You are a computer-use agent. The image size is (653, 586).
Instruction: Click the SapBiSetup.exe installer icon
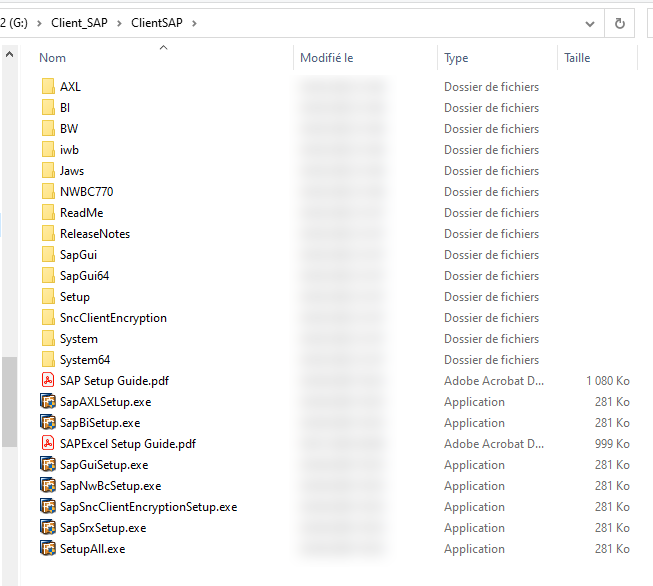point(48,423)
